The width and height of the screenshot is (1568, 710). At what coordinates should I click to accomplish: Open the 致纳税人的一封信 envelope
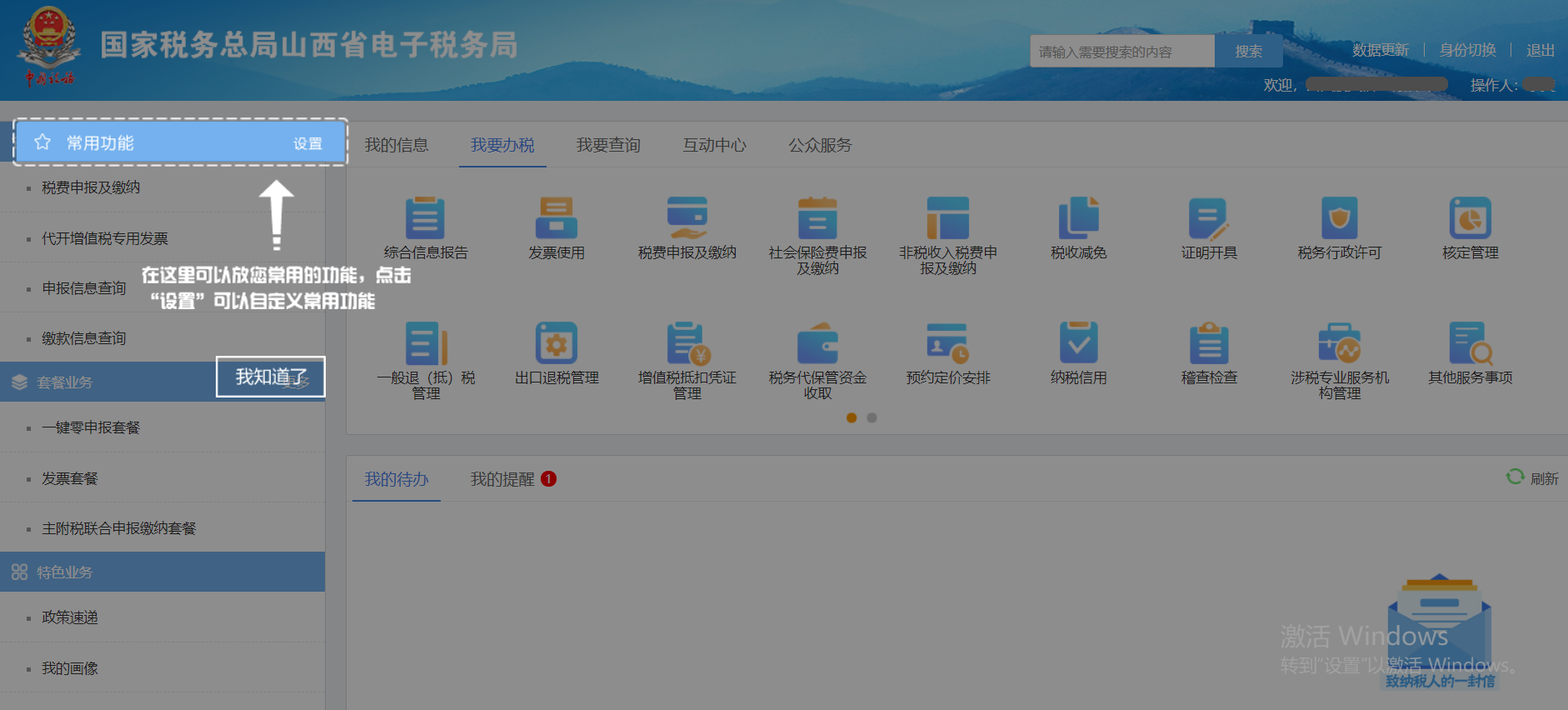pos(1440,631)
